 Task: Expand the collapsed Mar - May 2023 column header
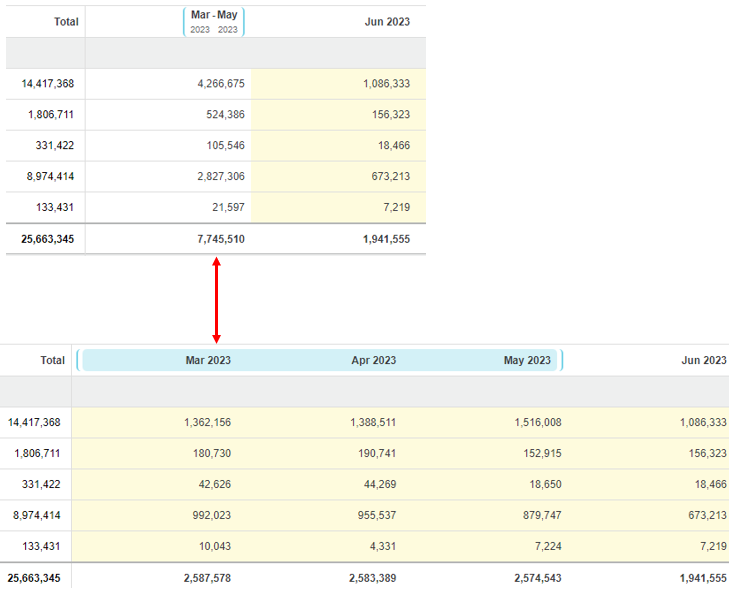pos(214,22)
